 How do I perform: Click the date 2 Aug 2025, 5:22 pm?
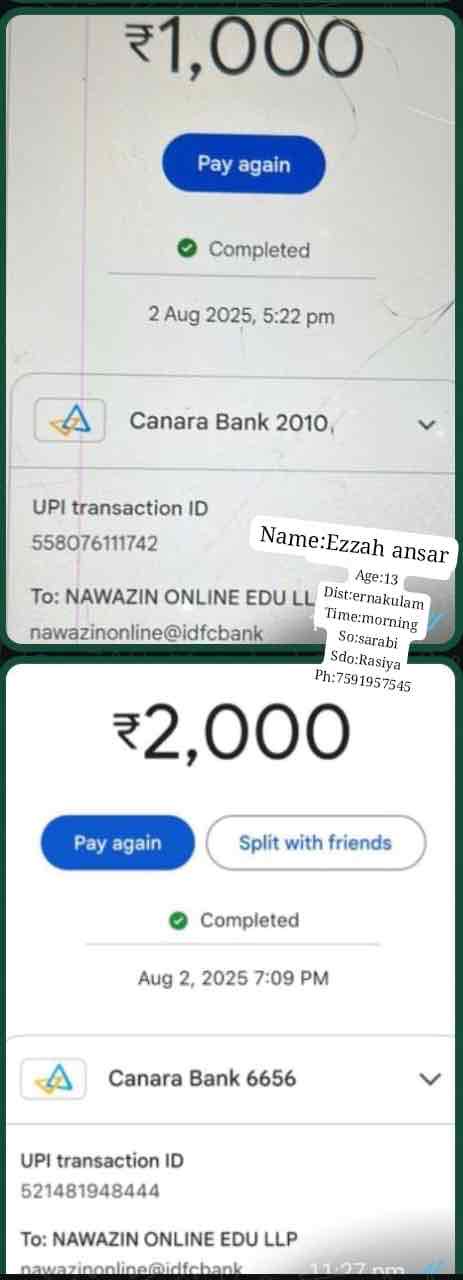click(241, 316)
